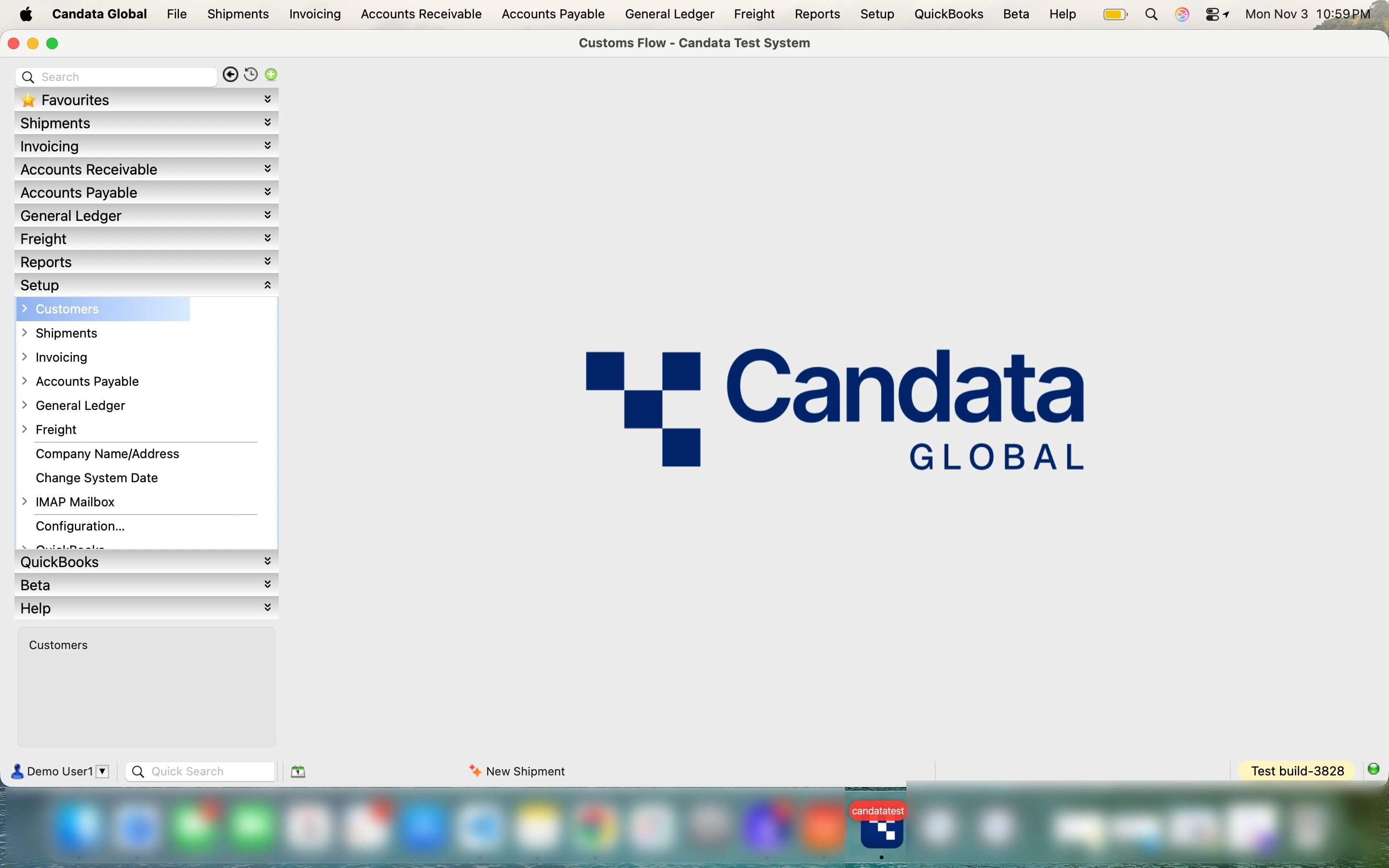Open the QuickBooks menu in menu bar
The image size is (1389, 868).
[949, 14]
